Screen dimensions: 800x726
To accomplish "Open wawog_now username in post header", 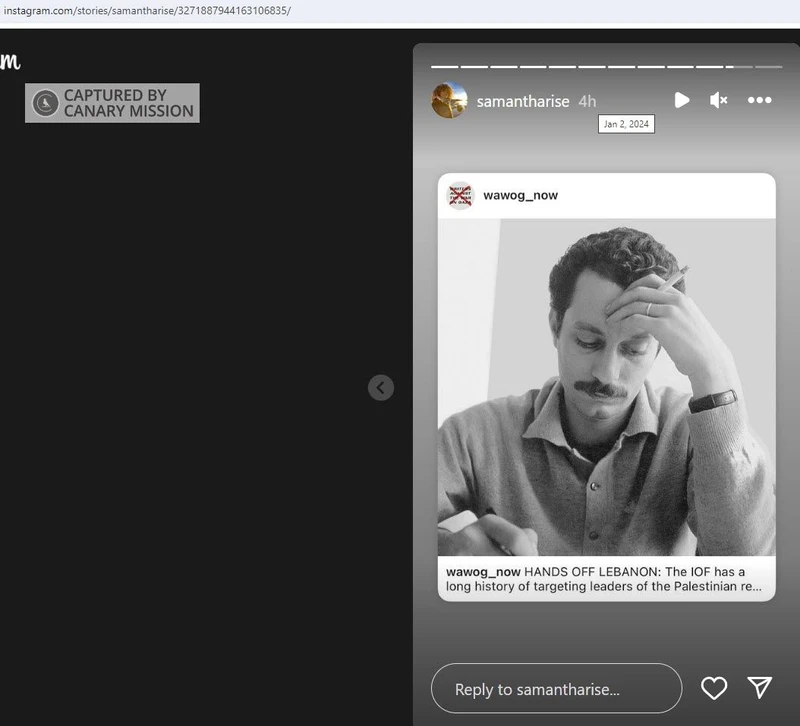I will [x=520, y=195].
